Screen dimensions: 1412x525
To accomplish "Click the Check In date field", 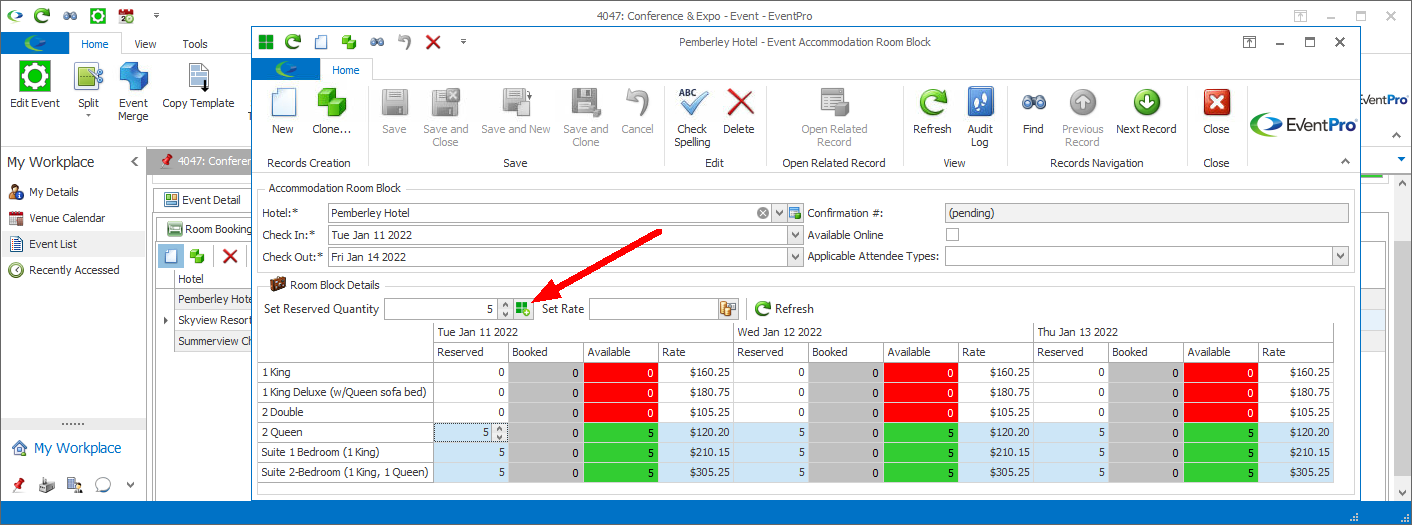I will (x=558, y=235).
